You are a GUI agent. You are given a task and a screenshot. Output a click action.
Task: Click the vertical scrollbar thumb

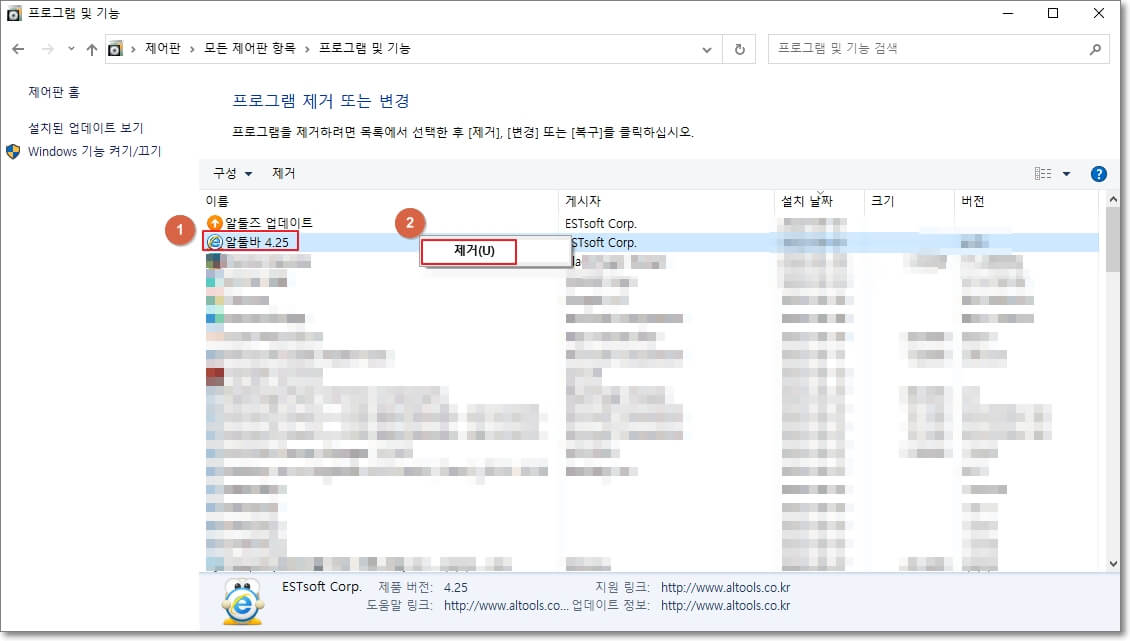(1113, 239)
